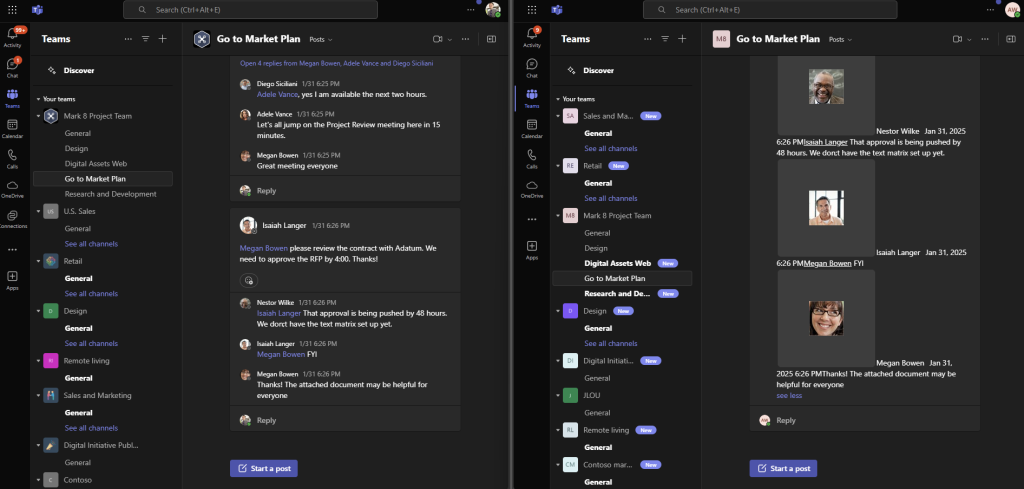Open OneDrive in the right window rail

[x=532, y=189]
